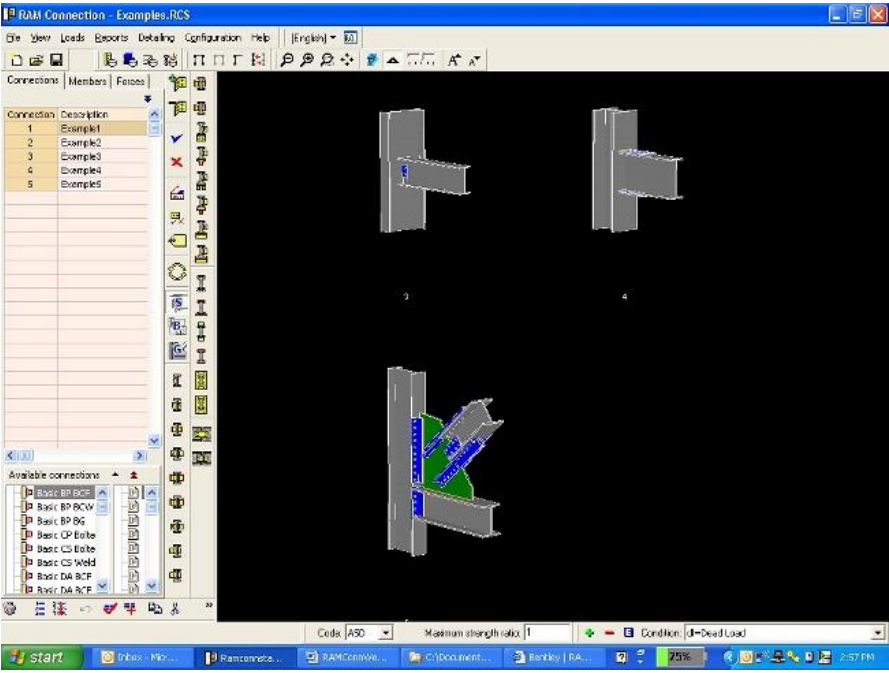Open the Loads menu

73,38
